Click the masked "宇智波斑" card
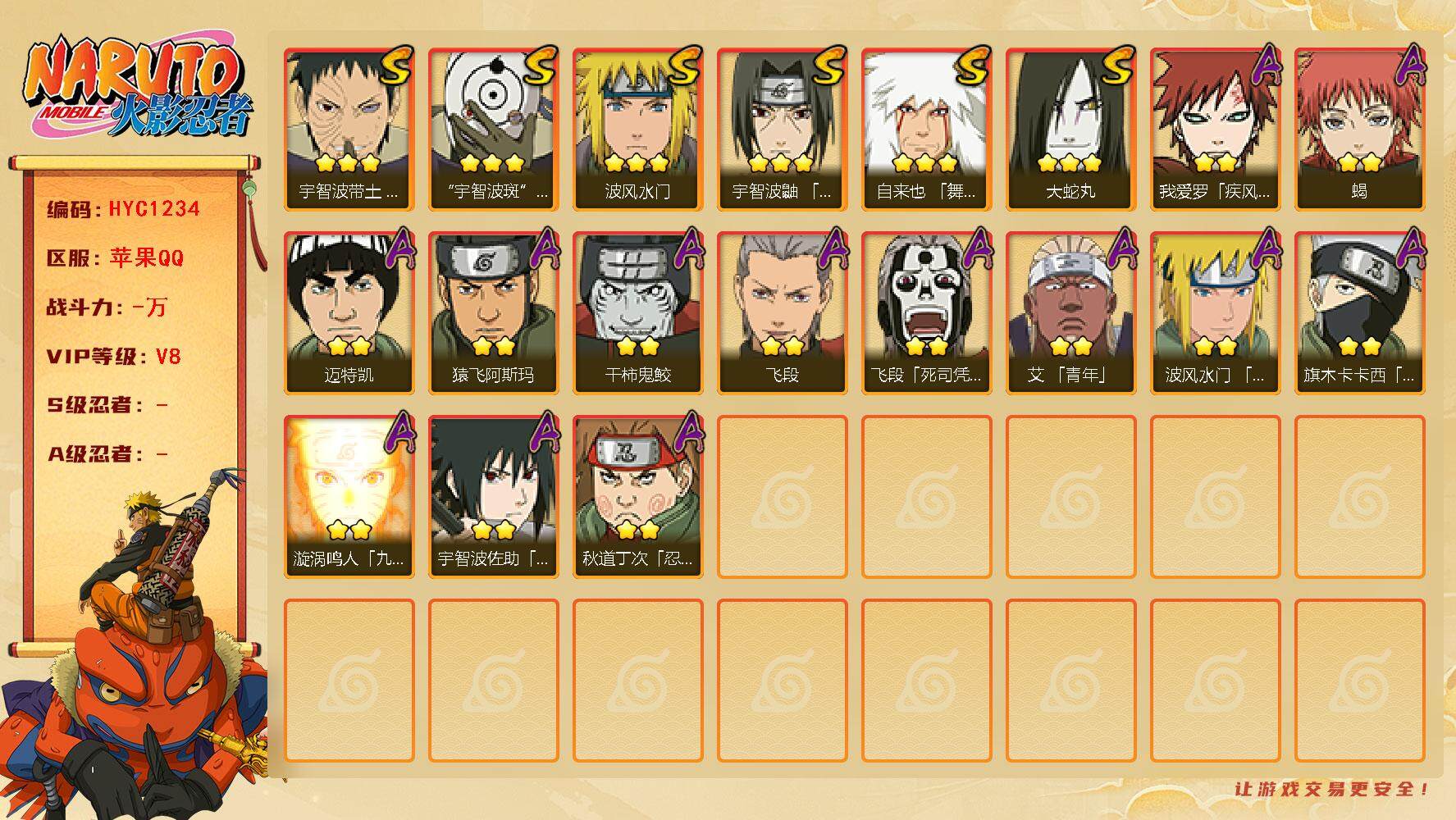The height and width of the screenshot is (820, 1456). tap(494, 130)
